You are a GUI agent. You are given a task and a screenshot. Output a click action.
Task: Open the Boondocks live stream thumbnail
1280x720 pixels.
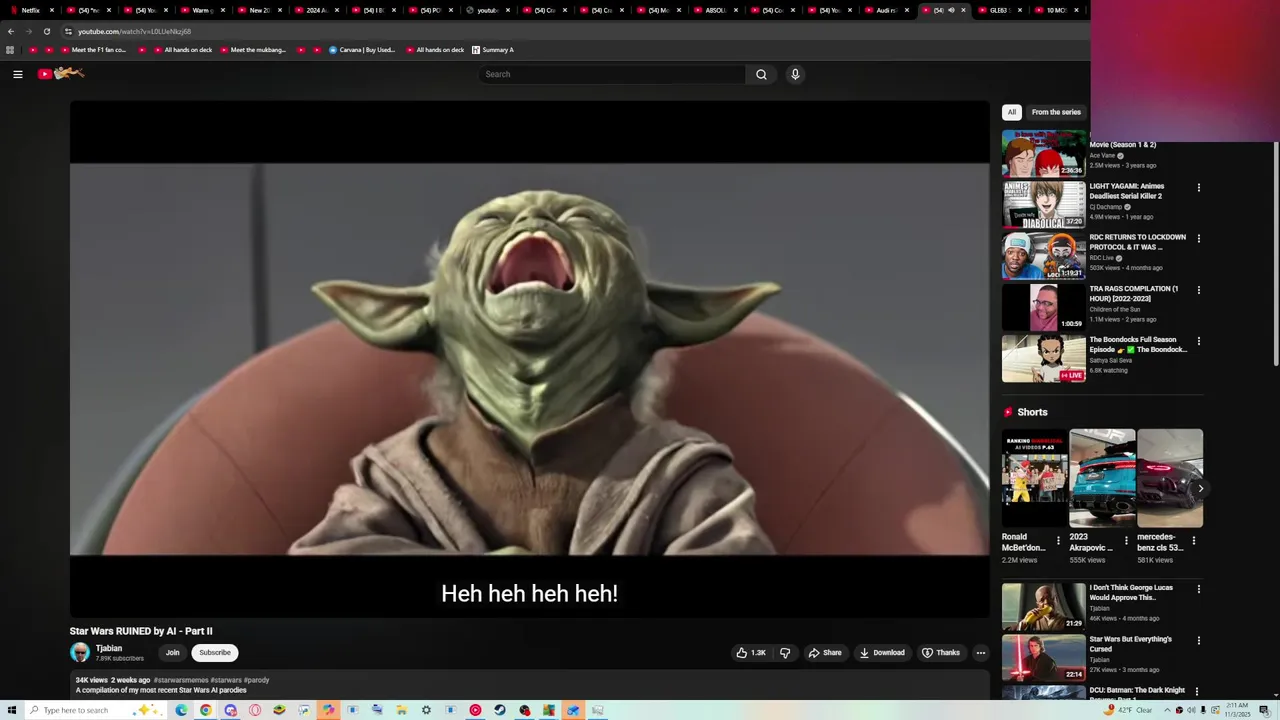tap(1043, 358)
